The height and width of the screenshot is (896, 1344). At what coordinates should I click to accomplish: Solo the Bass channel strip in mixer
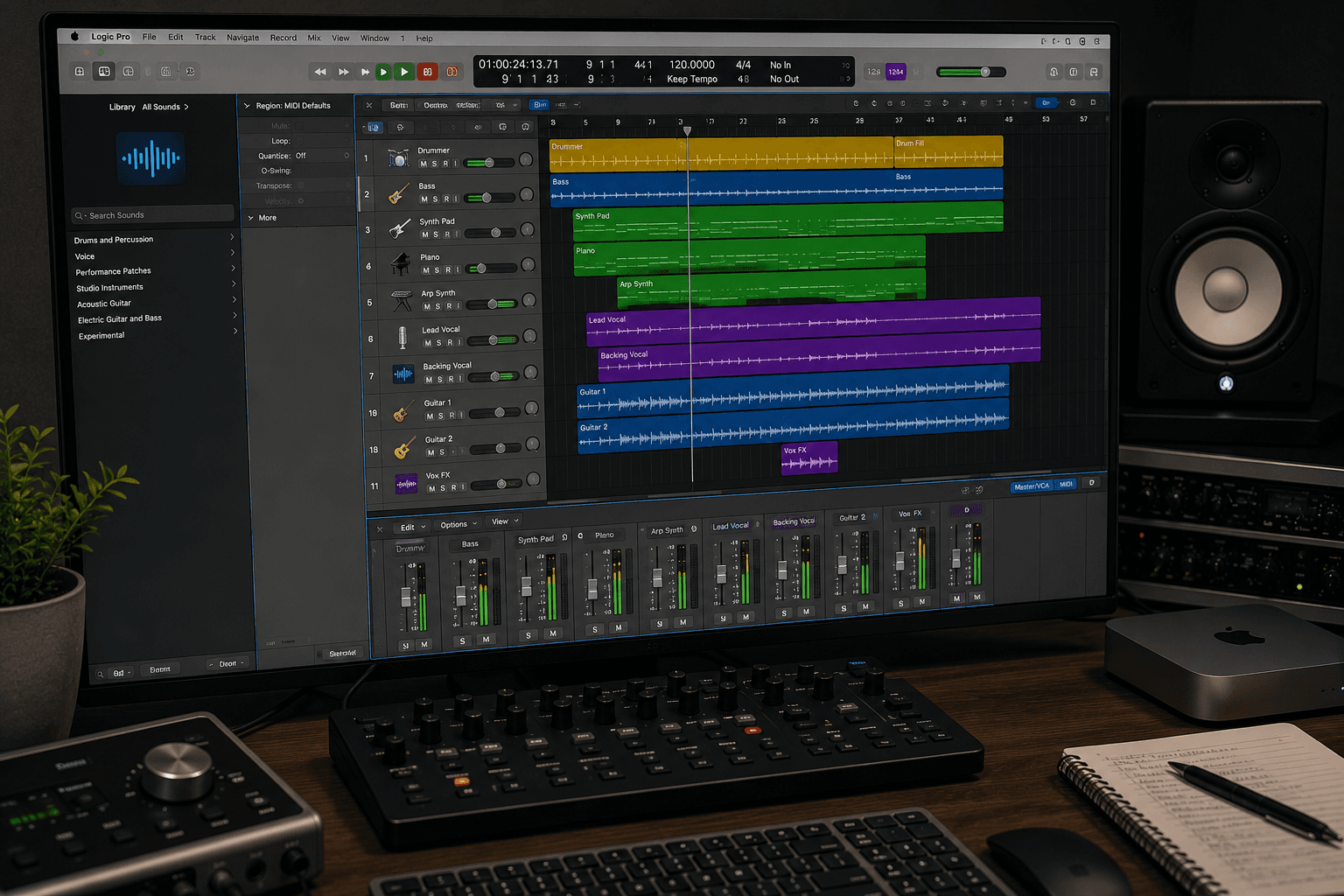tap(463, 641)
